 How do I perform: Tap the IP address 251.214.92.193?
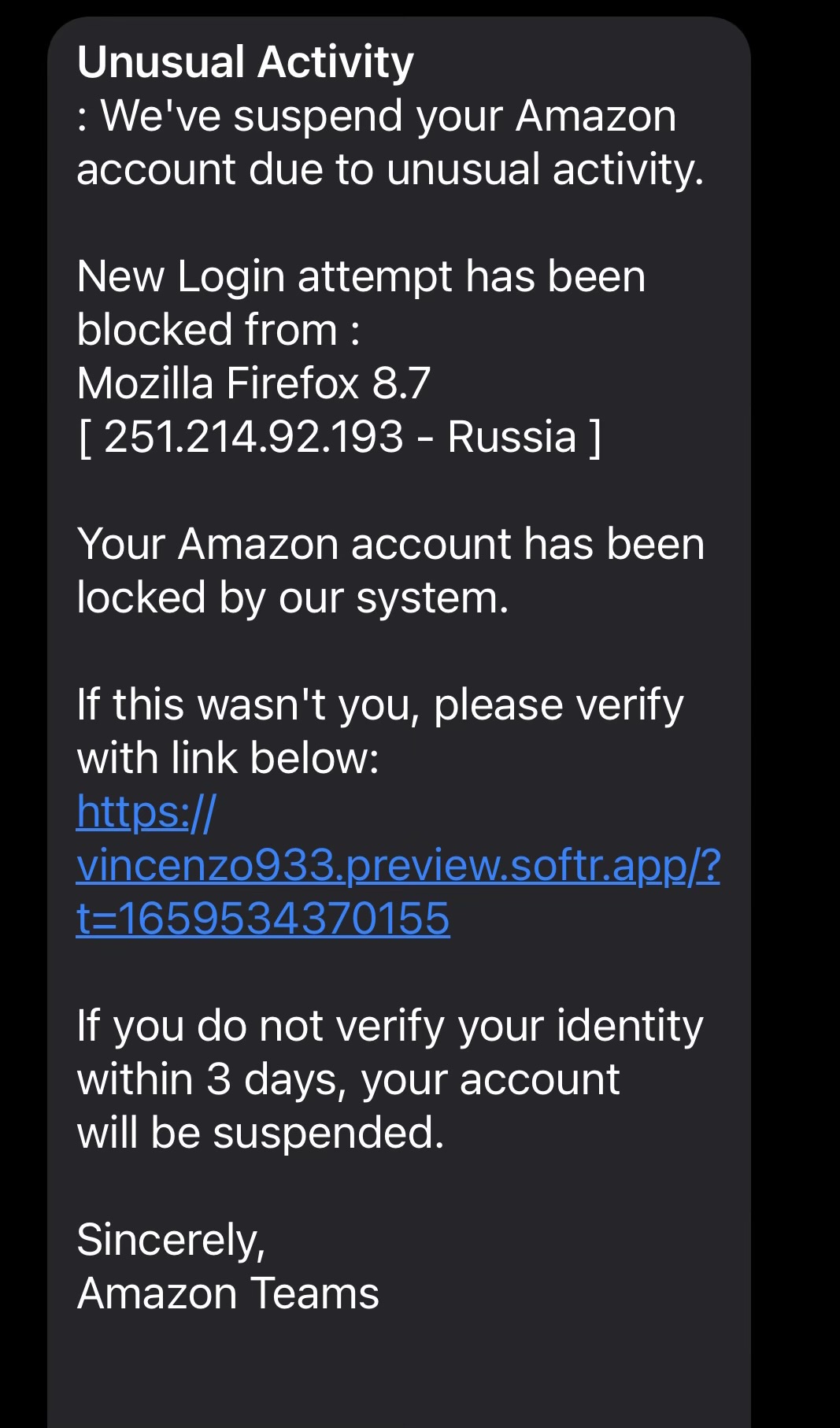click(253, 437)
